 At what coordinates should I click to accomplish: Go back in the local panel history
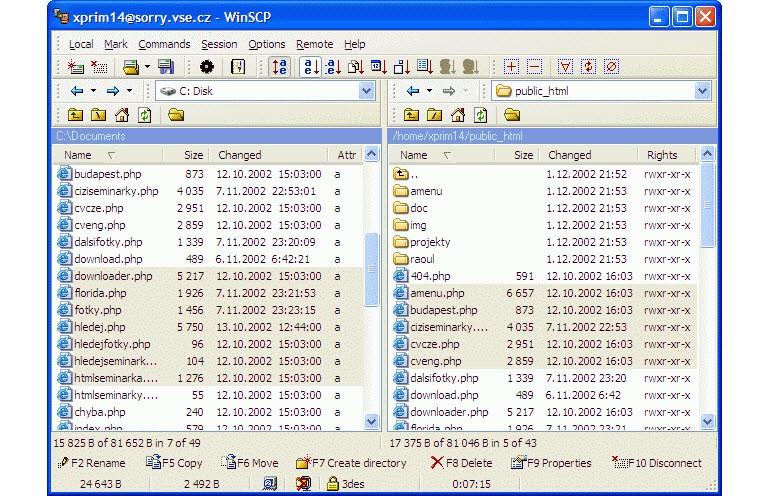pos(77,91)
